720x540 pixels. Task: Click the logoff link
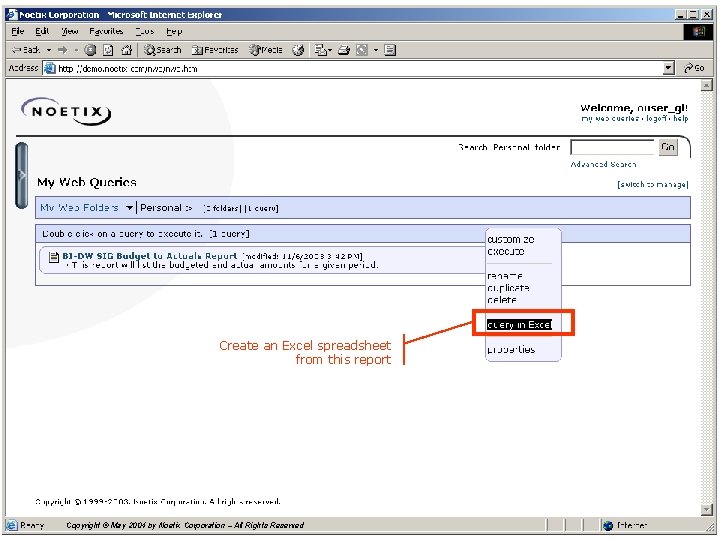(656, 118)
